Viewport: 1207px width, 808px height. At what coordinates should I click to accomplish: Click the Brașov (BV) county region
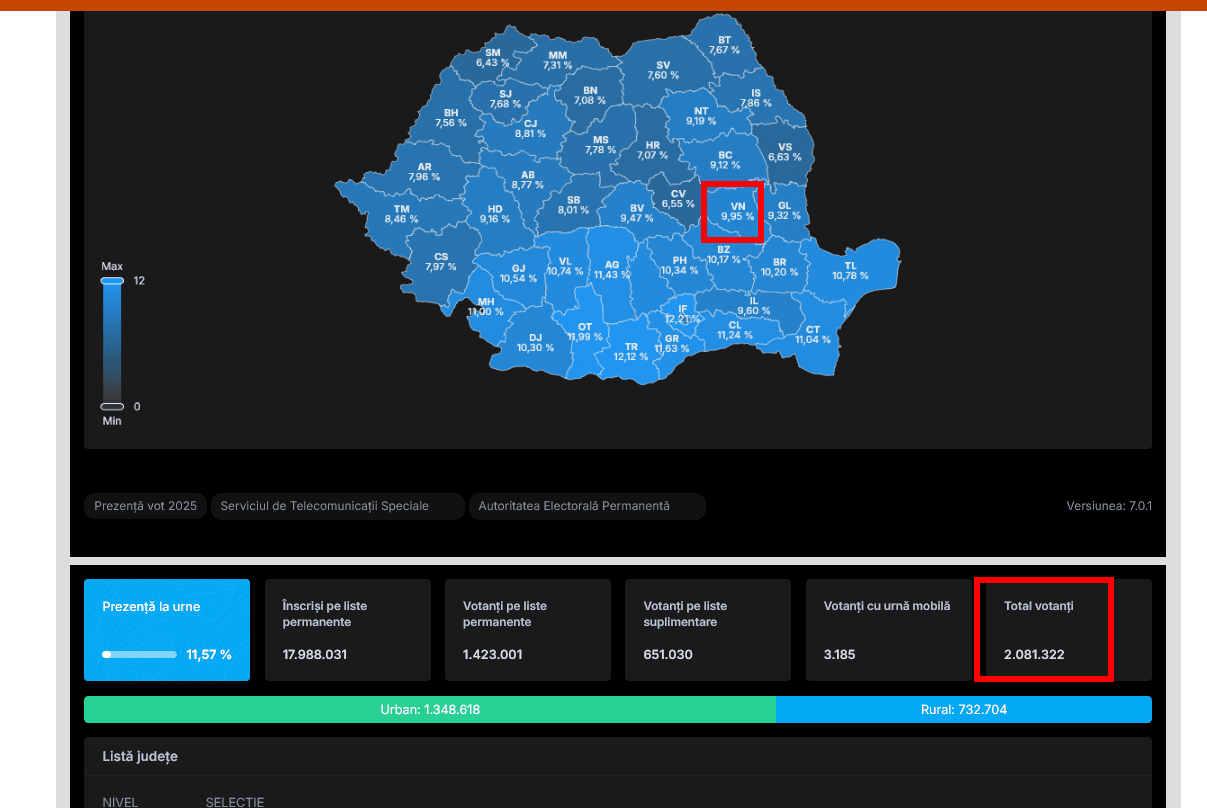coord(636,212)
